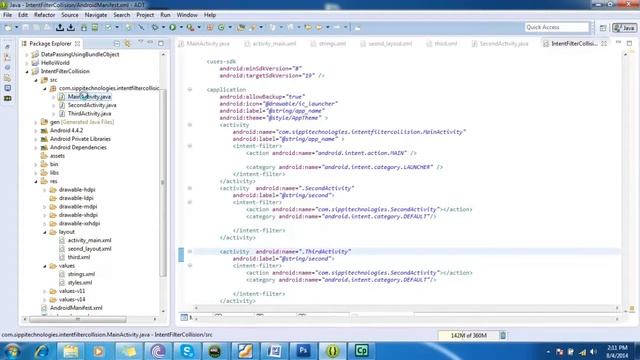Select AndroidManifest.xml in Package Explorer
Viewport: 640px width, 360px height.
tap(76, 308)
